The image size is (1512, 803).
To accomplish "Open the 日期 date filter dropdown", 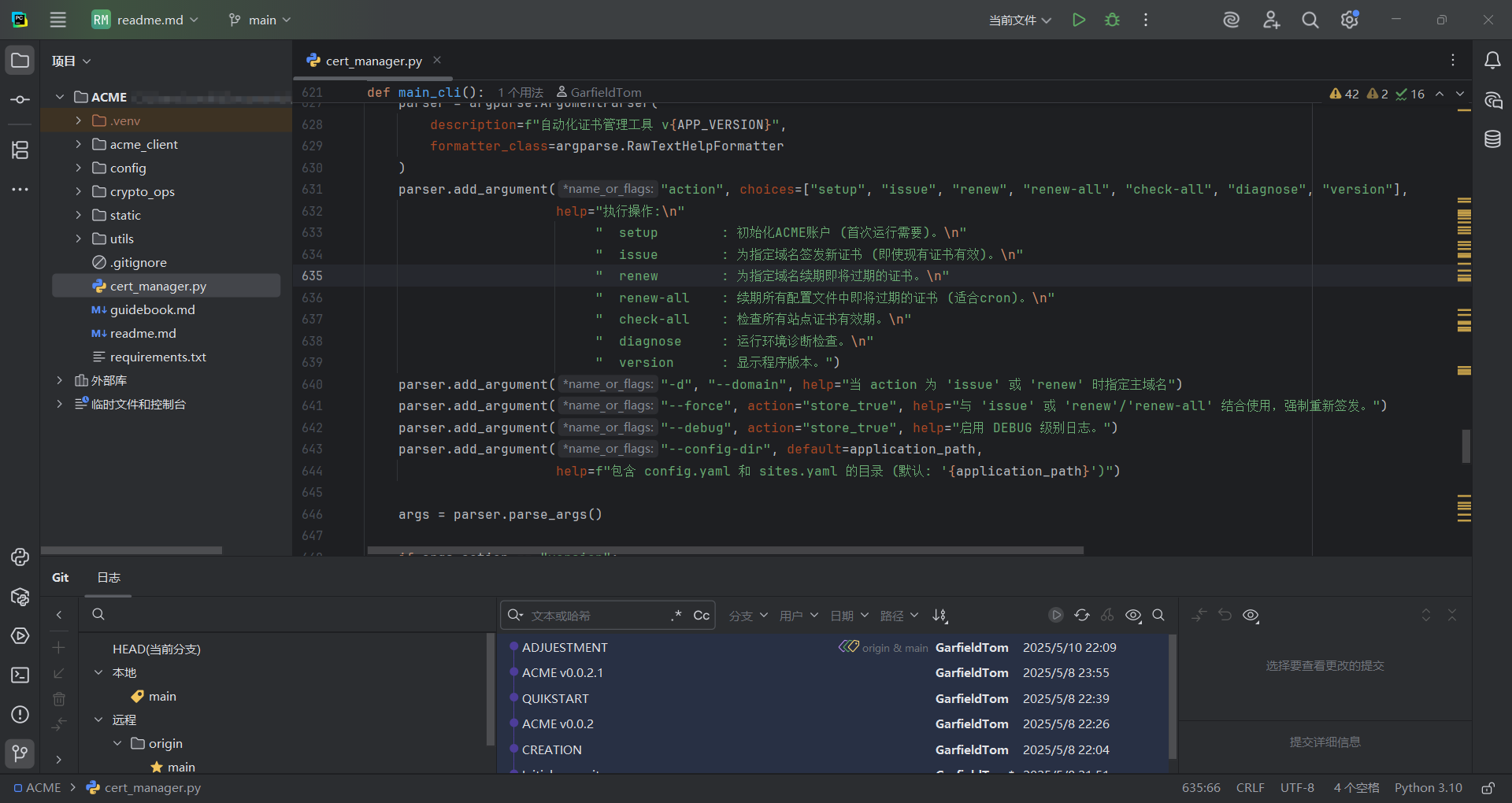I will point(849,616).
